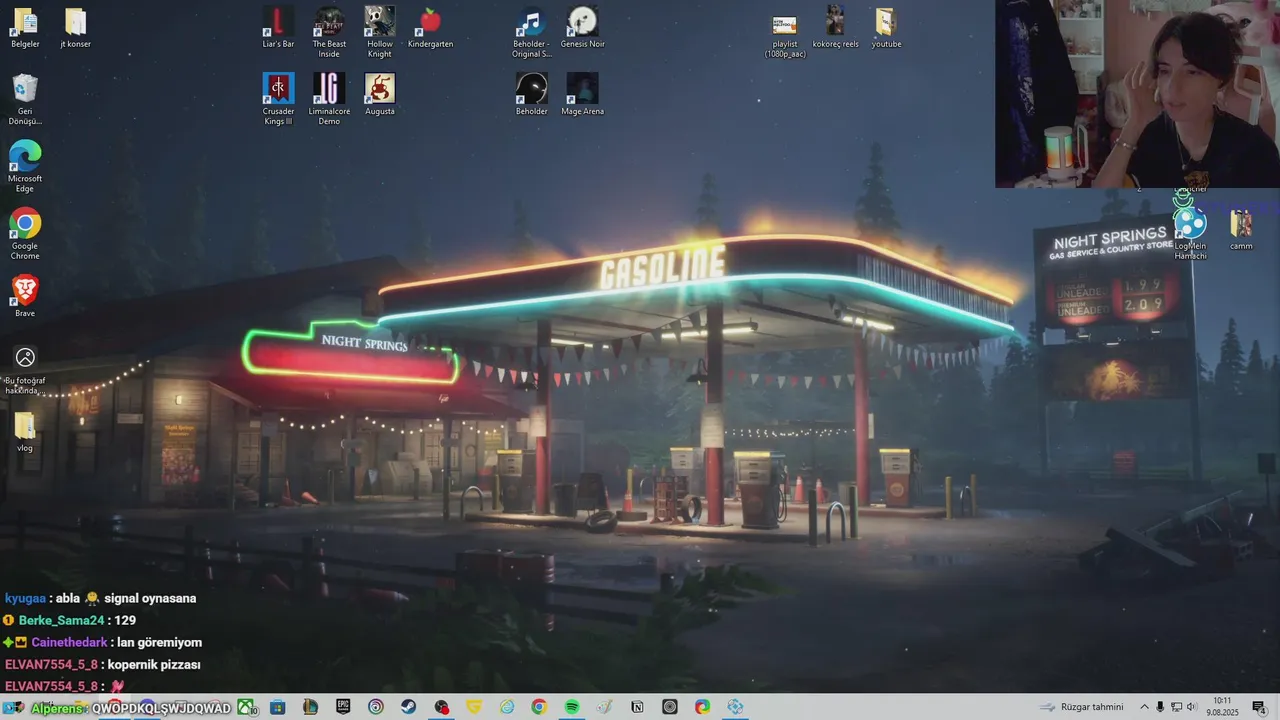The width and height of the screenshot is (1280, 720).
Task: Open microphone tray icon
Action: (x=1160, y=707)
